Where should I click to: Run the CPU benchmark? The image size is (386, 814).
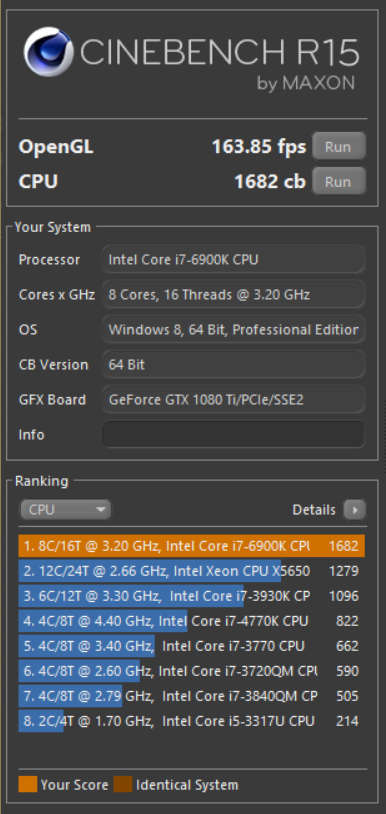click(x=339, y=182)
